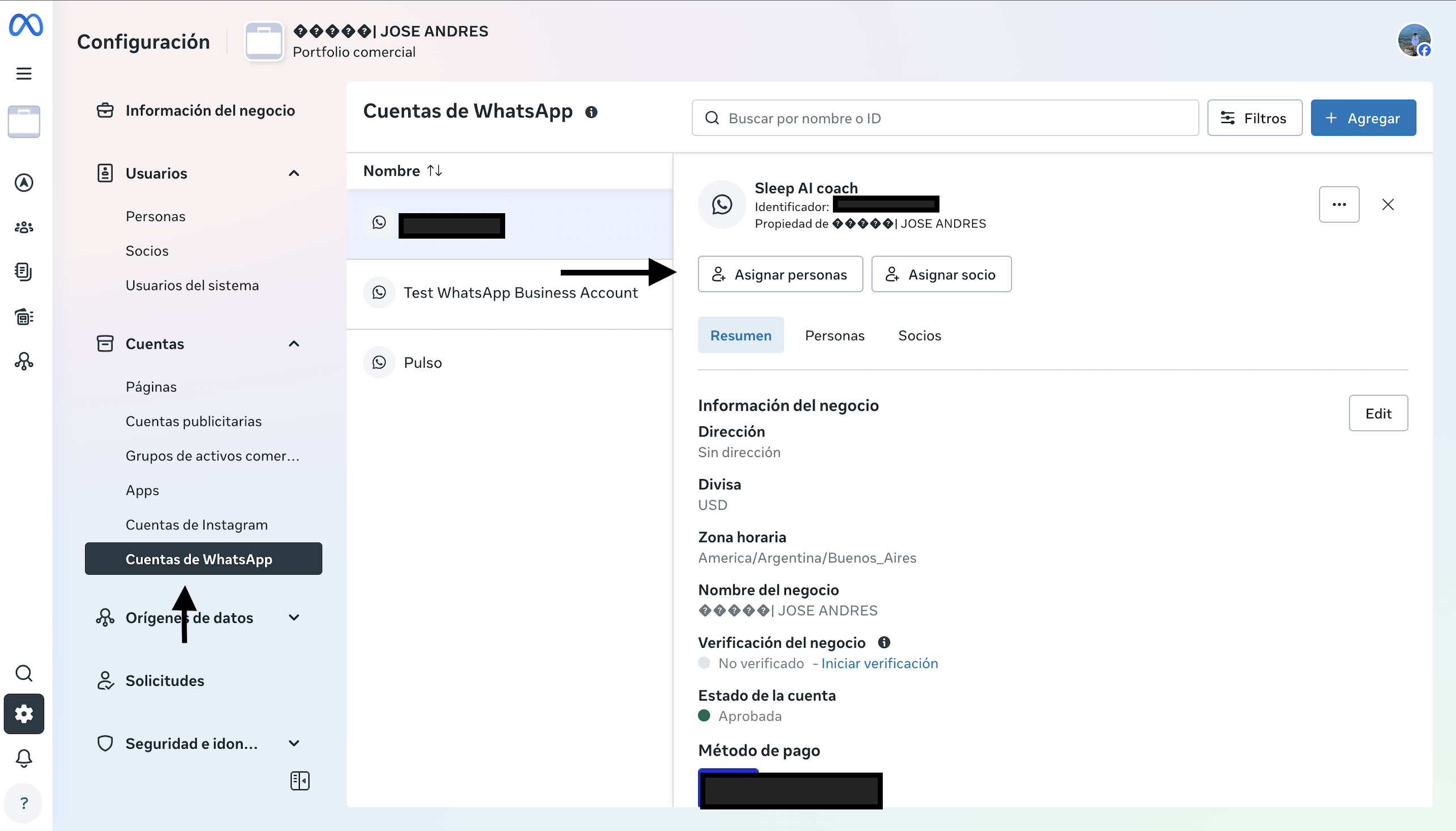Viewport: 1456px width, 831px height.
Task: Collapse the Usuarios section
Action: [294, 173]
